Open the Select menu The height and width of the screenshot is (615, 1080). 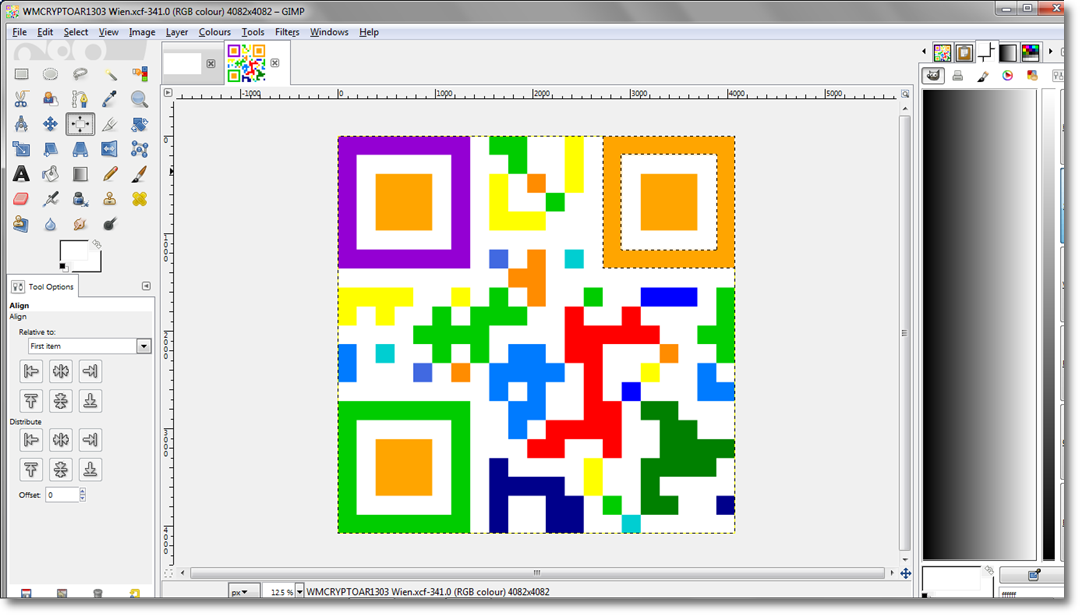coord(76,32)
